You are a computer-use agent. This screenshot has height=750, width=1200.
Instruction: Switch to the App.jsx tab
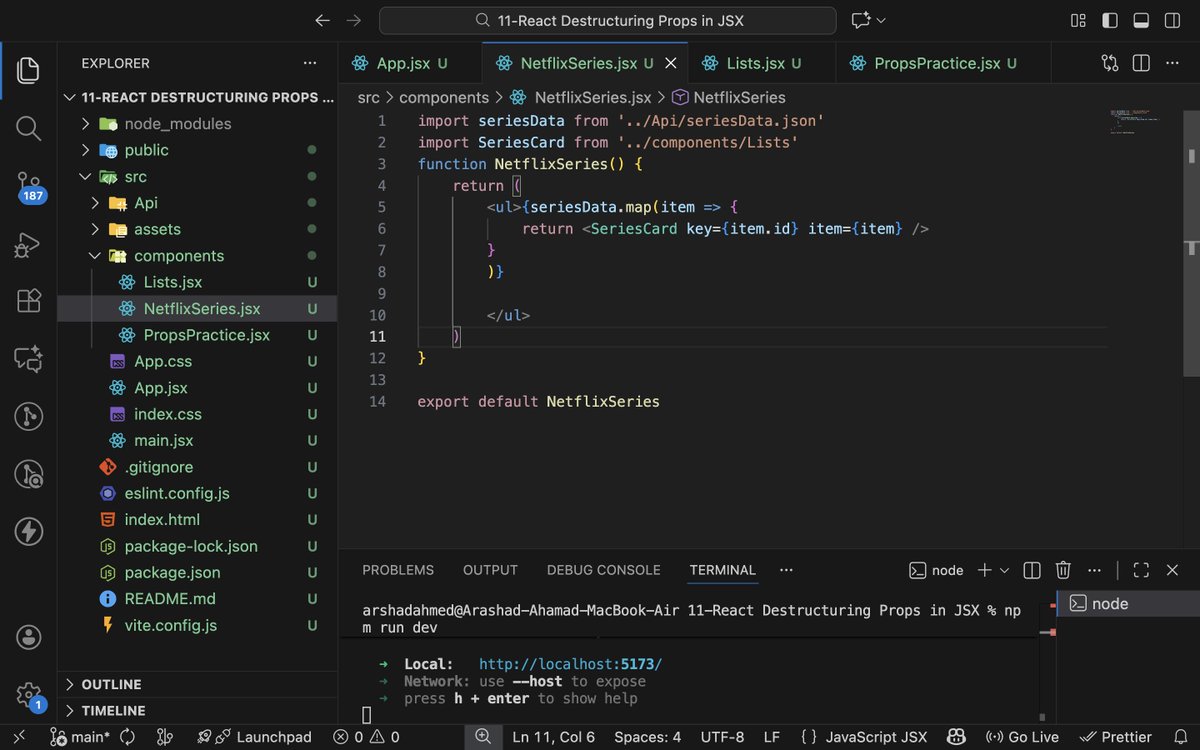(405, 62)
